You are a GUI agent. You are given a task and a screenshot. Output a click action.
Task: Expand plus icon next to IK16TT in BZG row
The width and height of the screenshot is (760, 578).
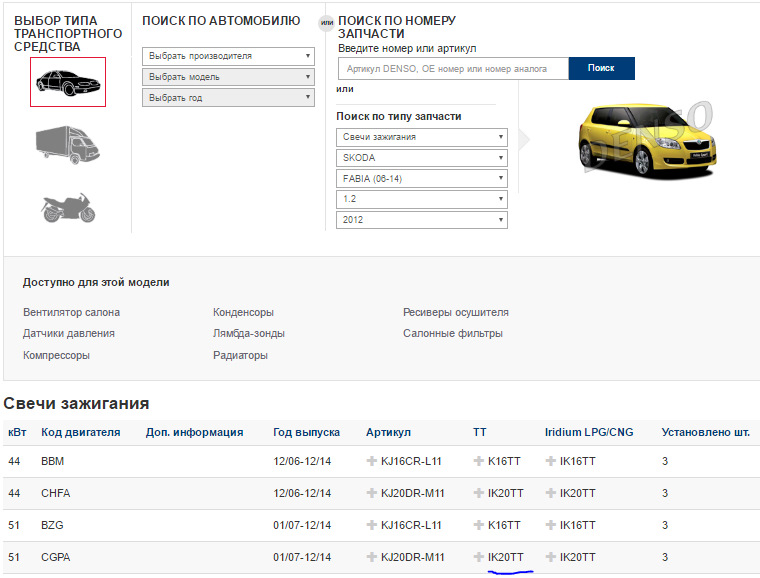(550, 525)
